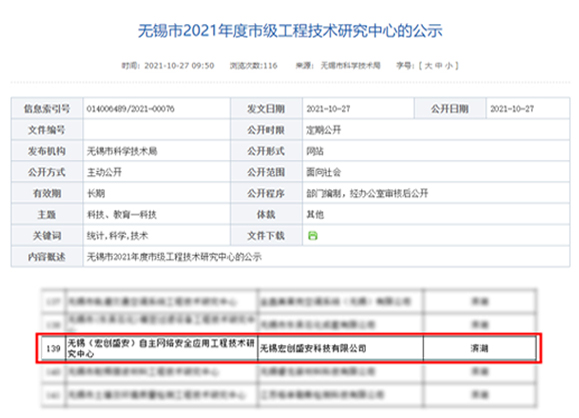Click the 关键词 value 统计,科学,技术
This screenshot has width=579, height=418.
(117, 236)
